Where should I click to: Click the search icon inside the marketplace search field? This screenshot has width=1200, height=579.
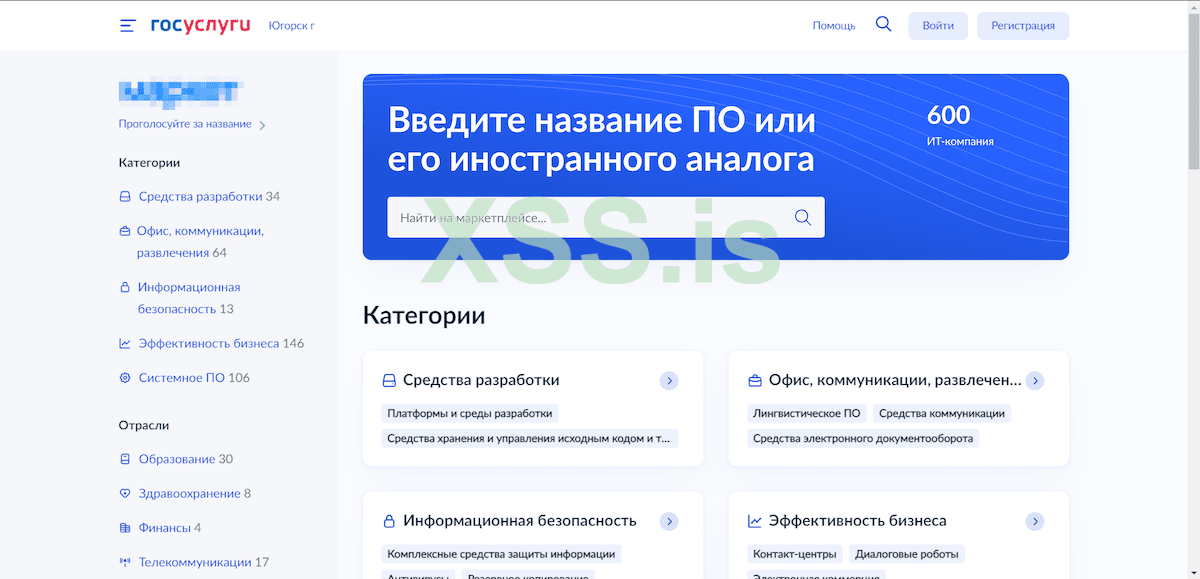pos(802,217)
